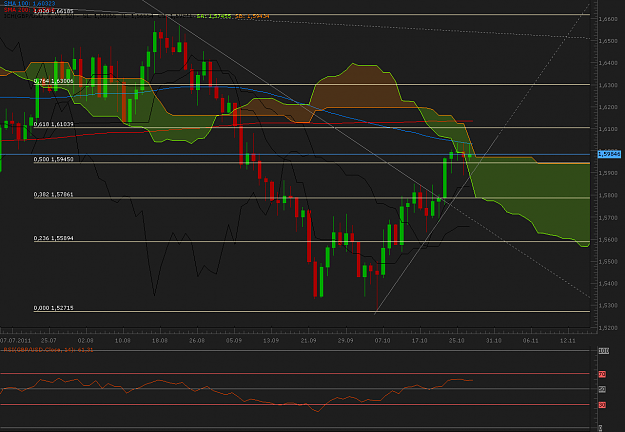This screenshot has height=432, width=625.
Task: Select the 0,764 1,63006 Fibonacci label
Action: click(x=53, y=81)
